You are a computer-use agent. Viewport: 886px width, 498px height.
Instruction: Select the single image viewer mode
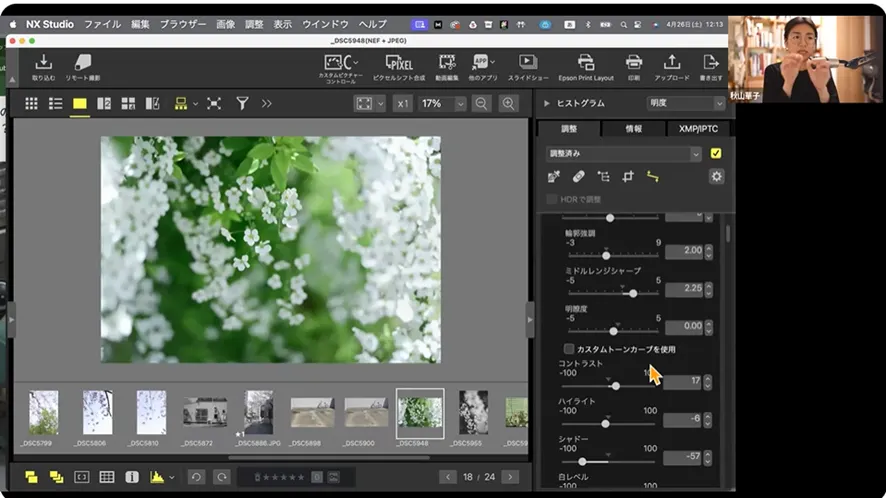[80, 103]
